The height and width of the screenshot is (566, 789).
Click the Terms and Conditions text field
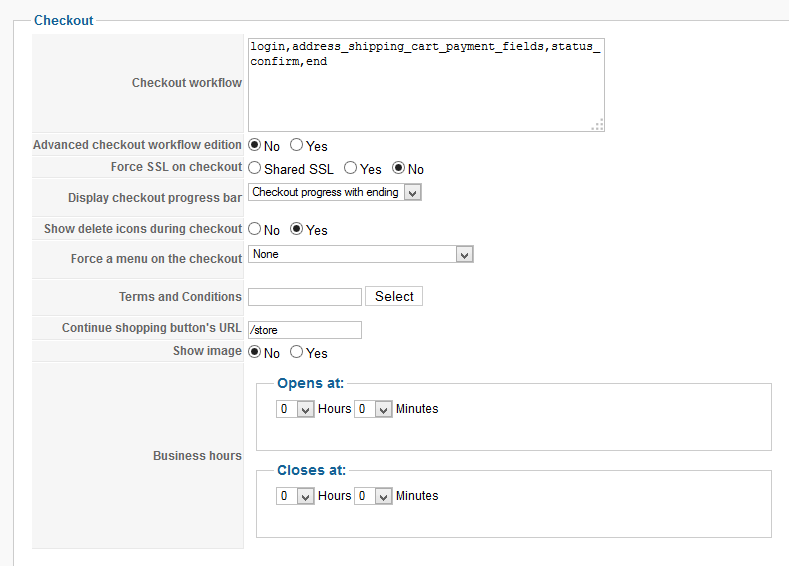pos(305,297)
